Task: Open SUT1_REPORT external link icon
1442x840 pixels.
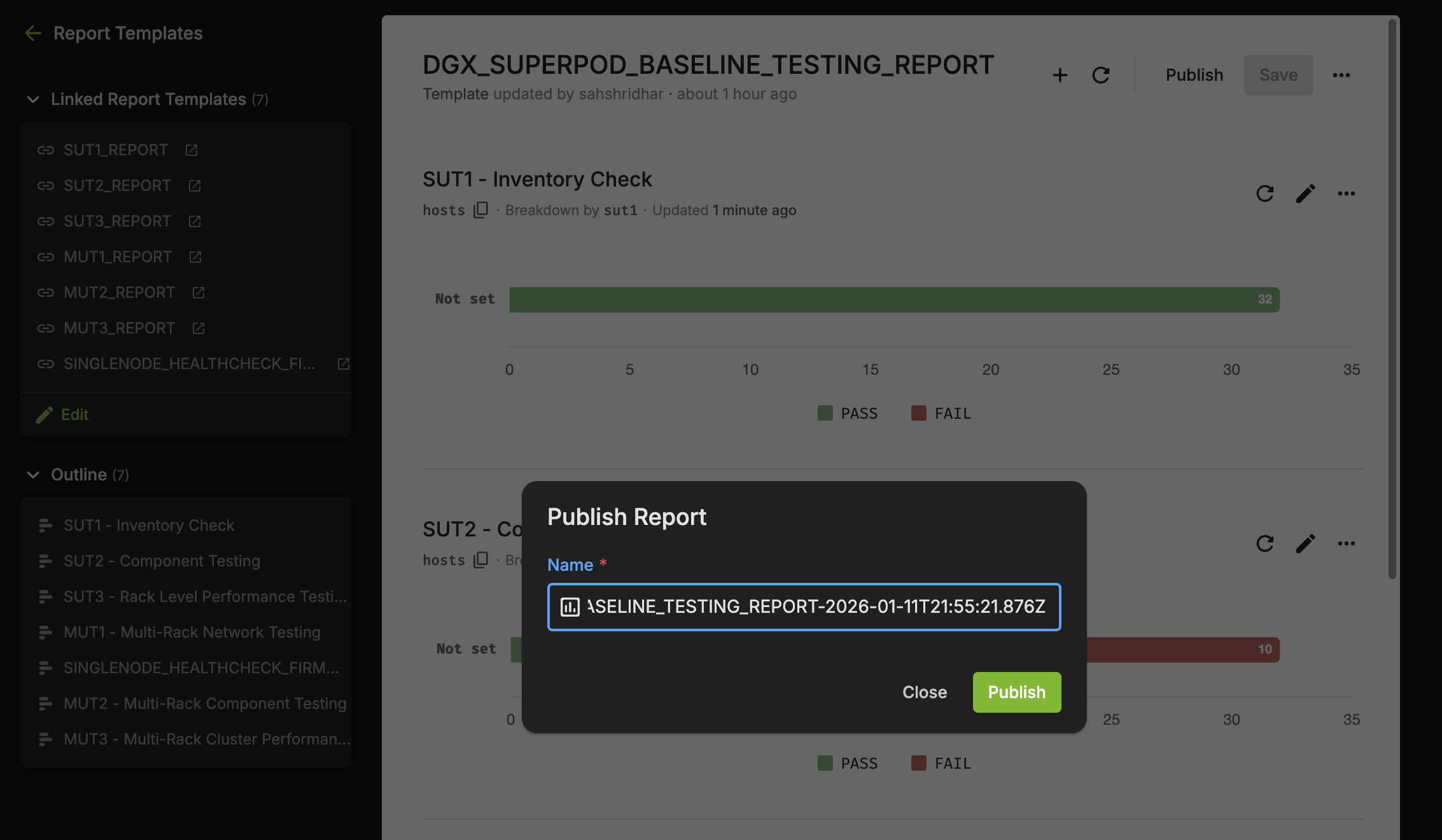Action: coord(192,150)
